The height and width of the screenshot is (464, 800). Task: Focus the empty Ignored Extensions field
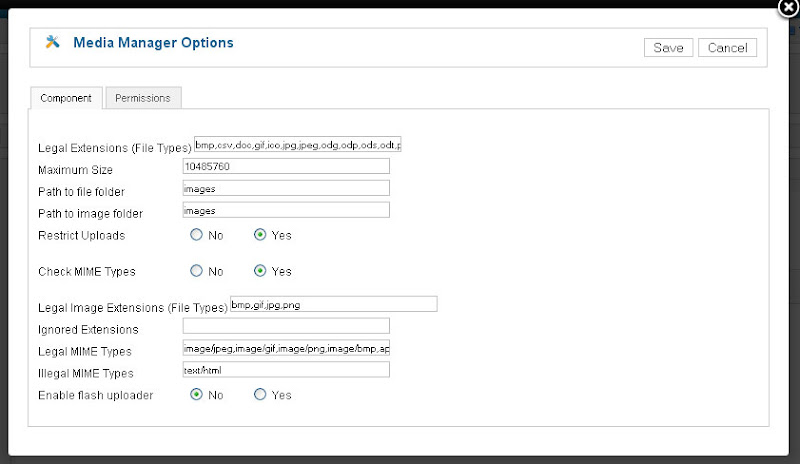click(x=286, y=326)
